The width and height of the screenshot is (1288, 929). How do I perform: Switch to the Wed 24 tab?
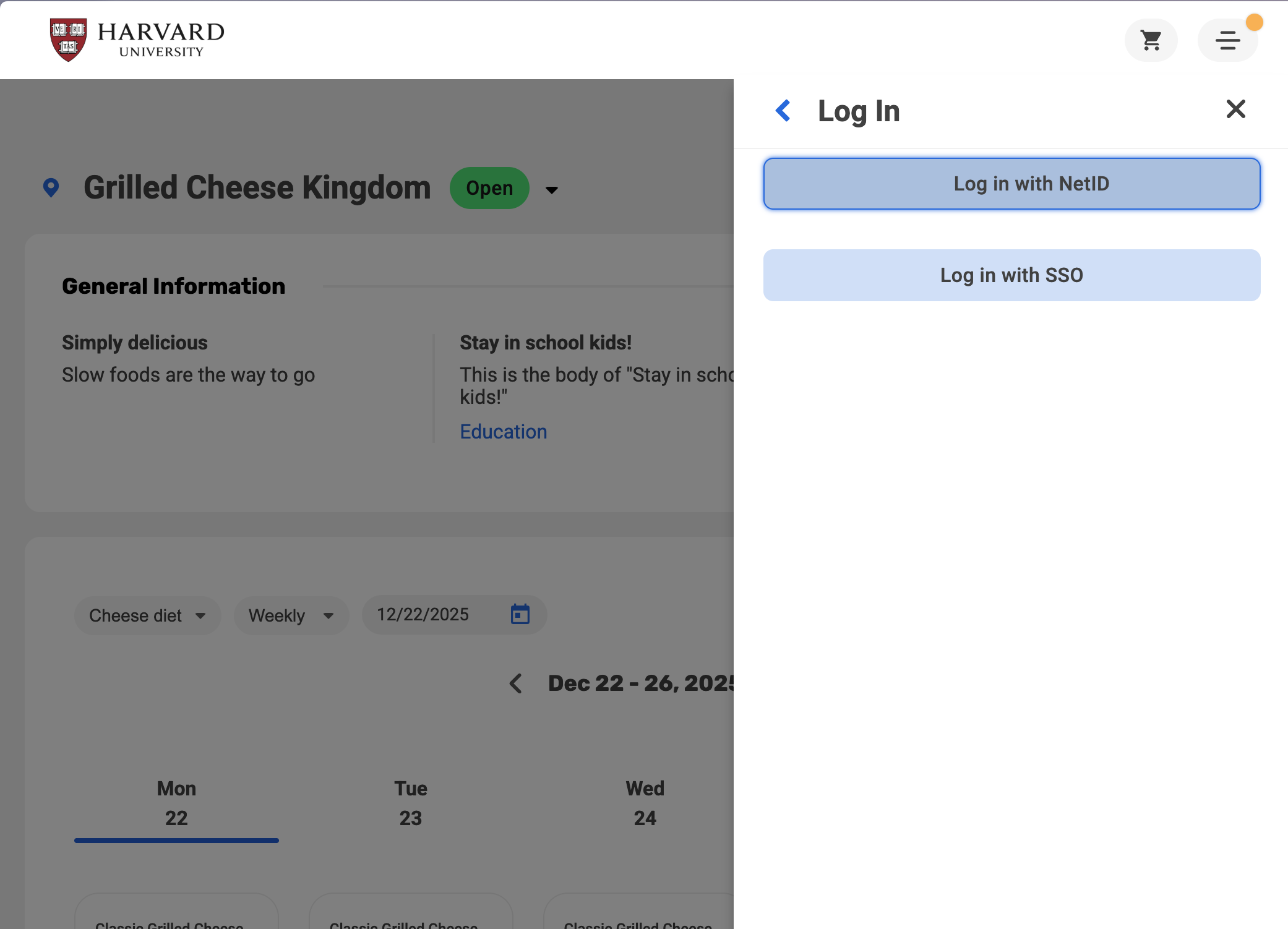click(645, 803)
